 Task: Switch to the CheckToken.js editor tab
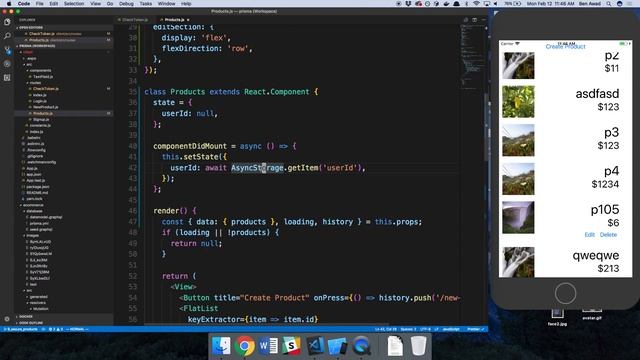[x=134, y=20]
